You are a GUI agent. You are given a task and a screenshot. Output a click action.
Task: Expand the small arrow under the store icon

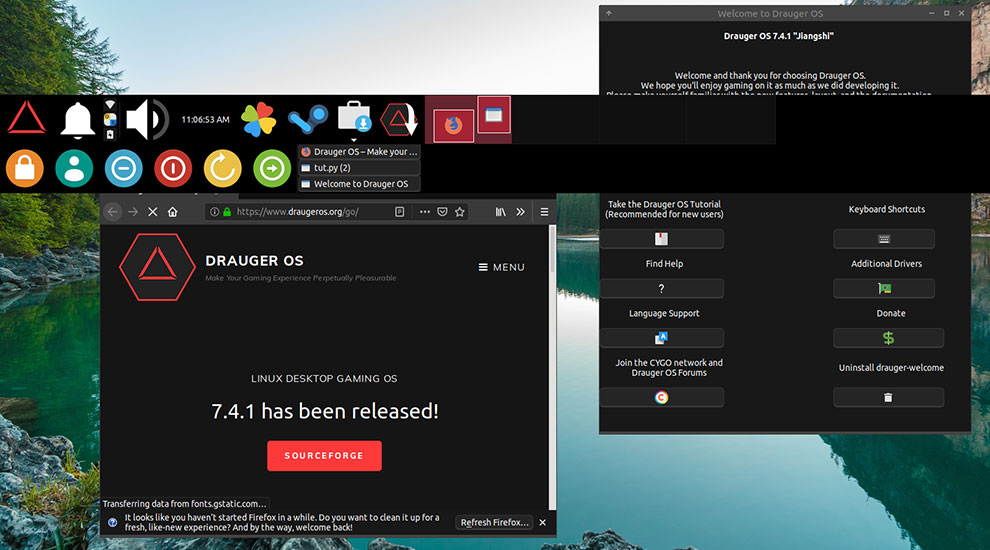click(354, 140)
